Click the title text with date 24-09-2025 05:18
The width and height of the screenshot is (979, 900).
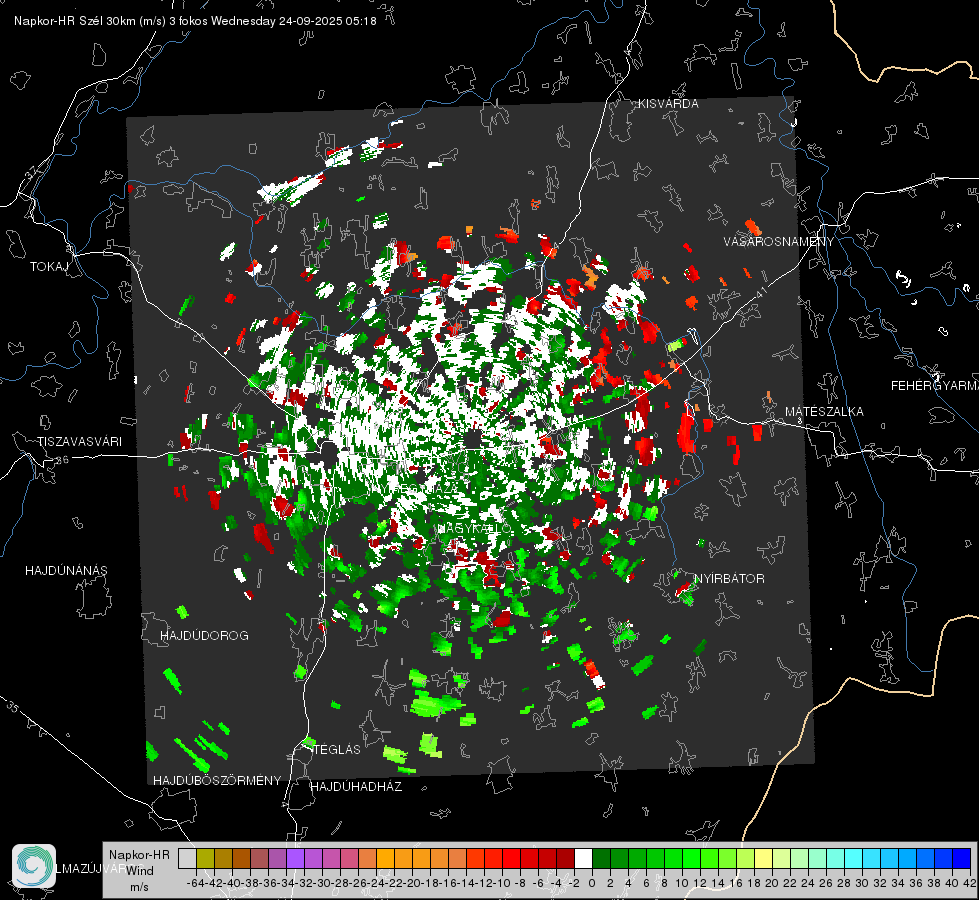click(x=195, y=21)
